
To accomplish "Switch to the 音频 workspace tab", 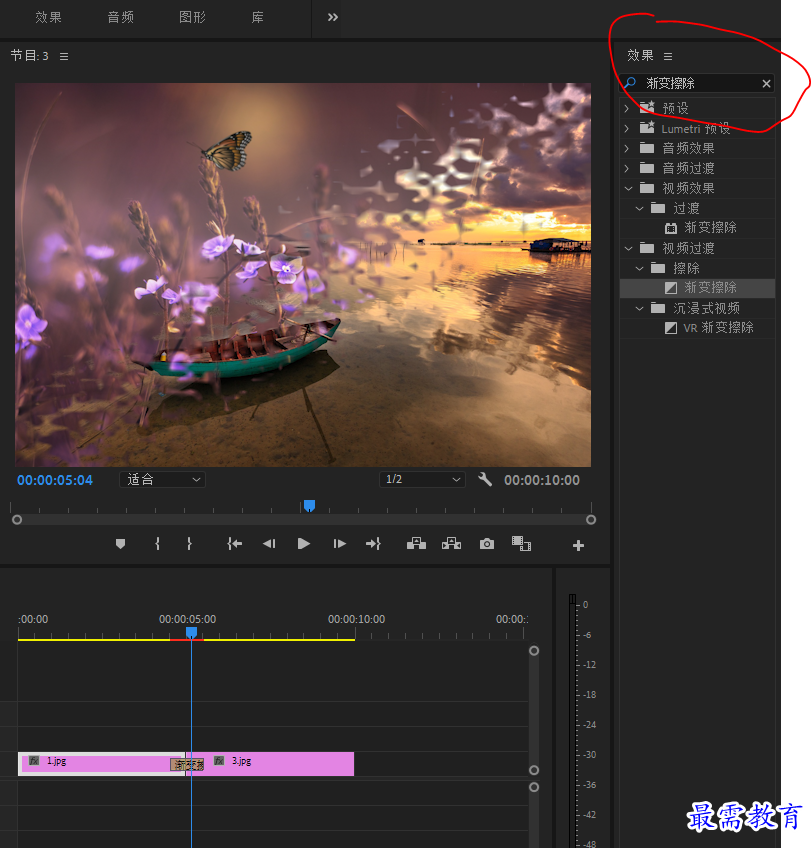I will click(x=121, y=17).
